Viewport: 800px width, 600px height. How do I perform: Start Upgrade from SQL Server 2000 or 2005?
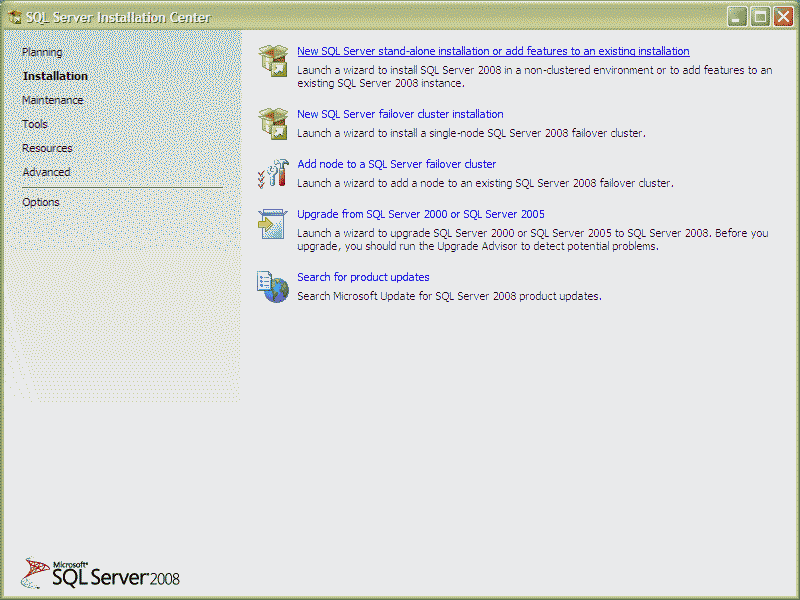coord(420,214)
